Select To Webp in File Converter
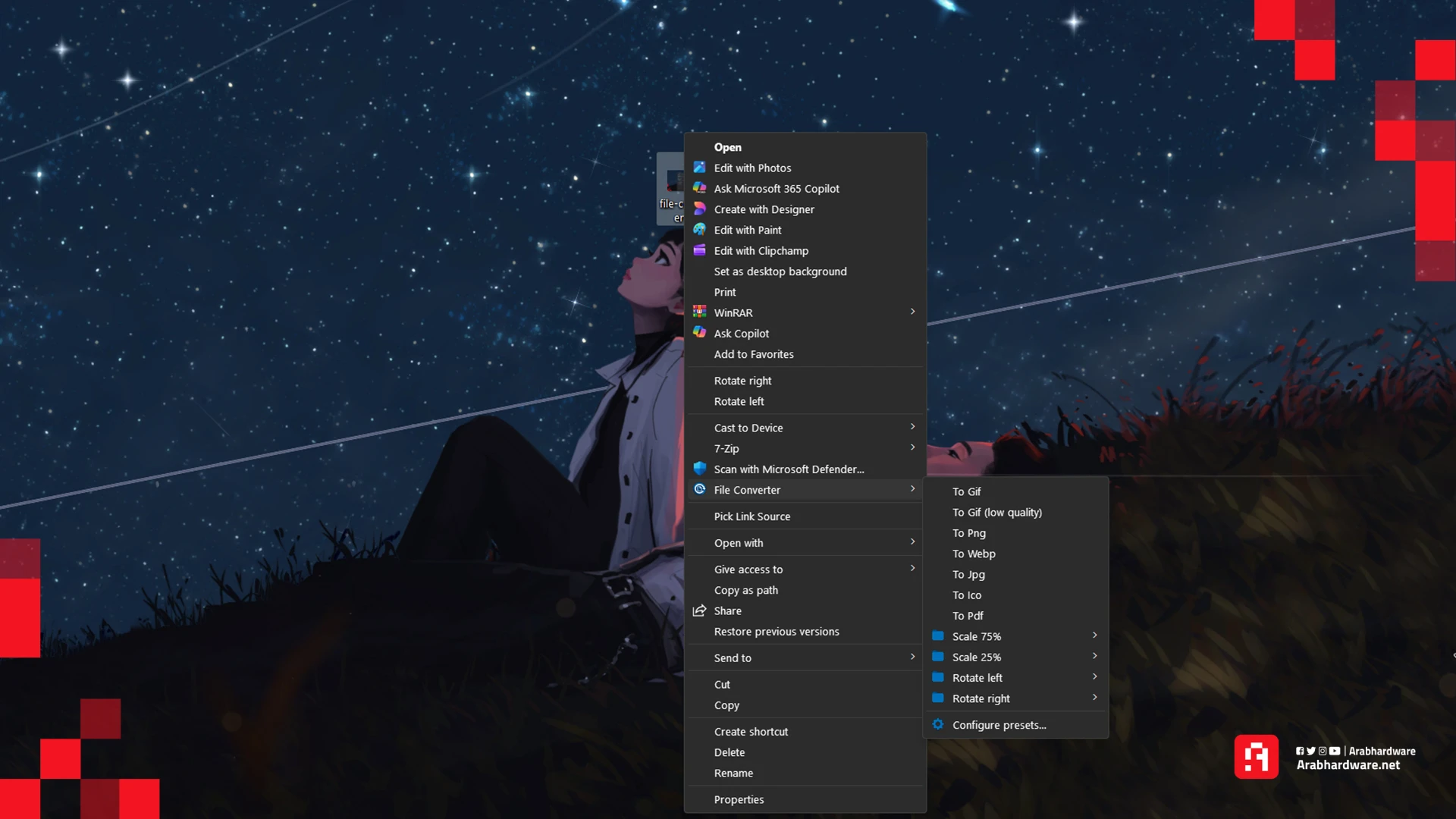 tap(974, 554)
